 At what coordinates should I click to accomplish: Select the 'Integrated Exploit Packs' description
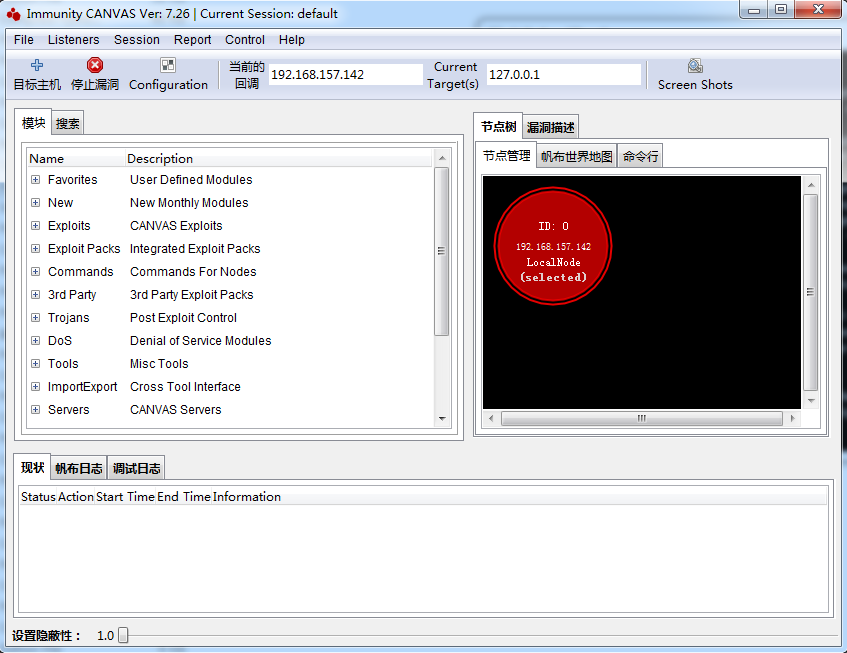[x=195, y=248]
